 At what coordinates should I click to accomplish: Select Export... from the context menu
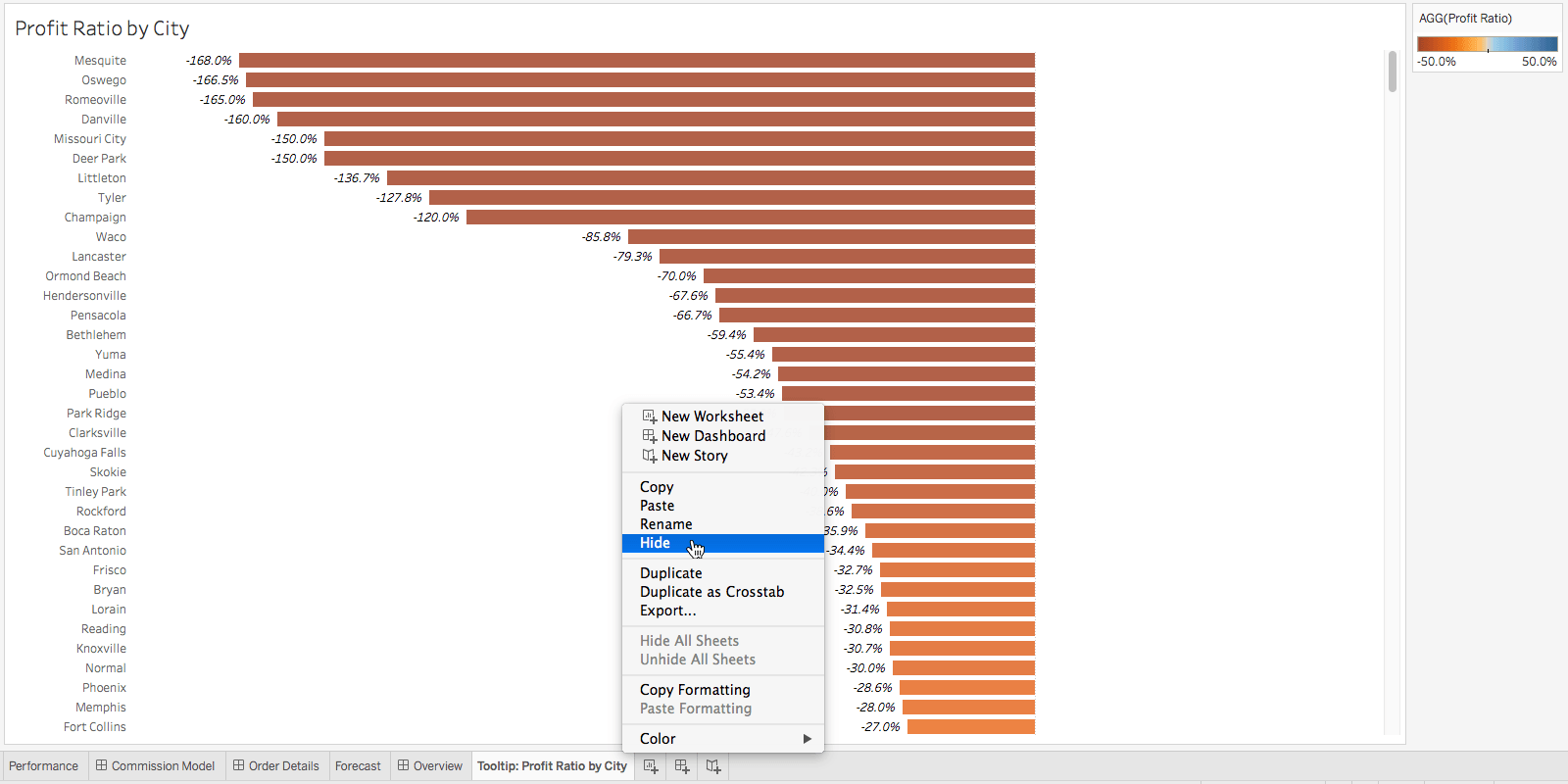667,611
